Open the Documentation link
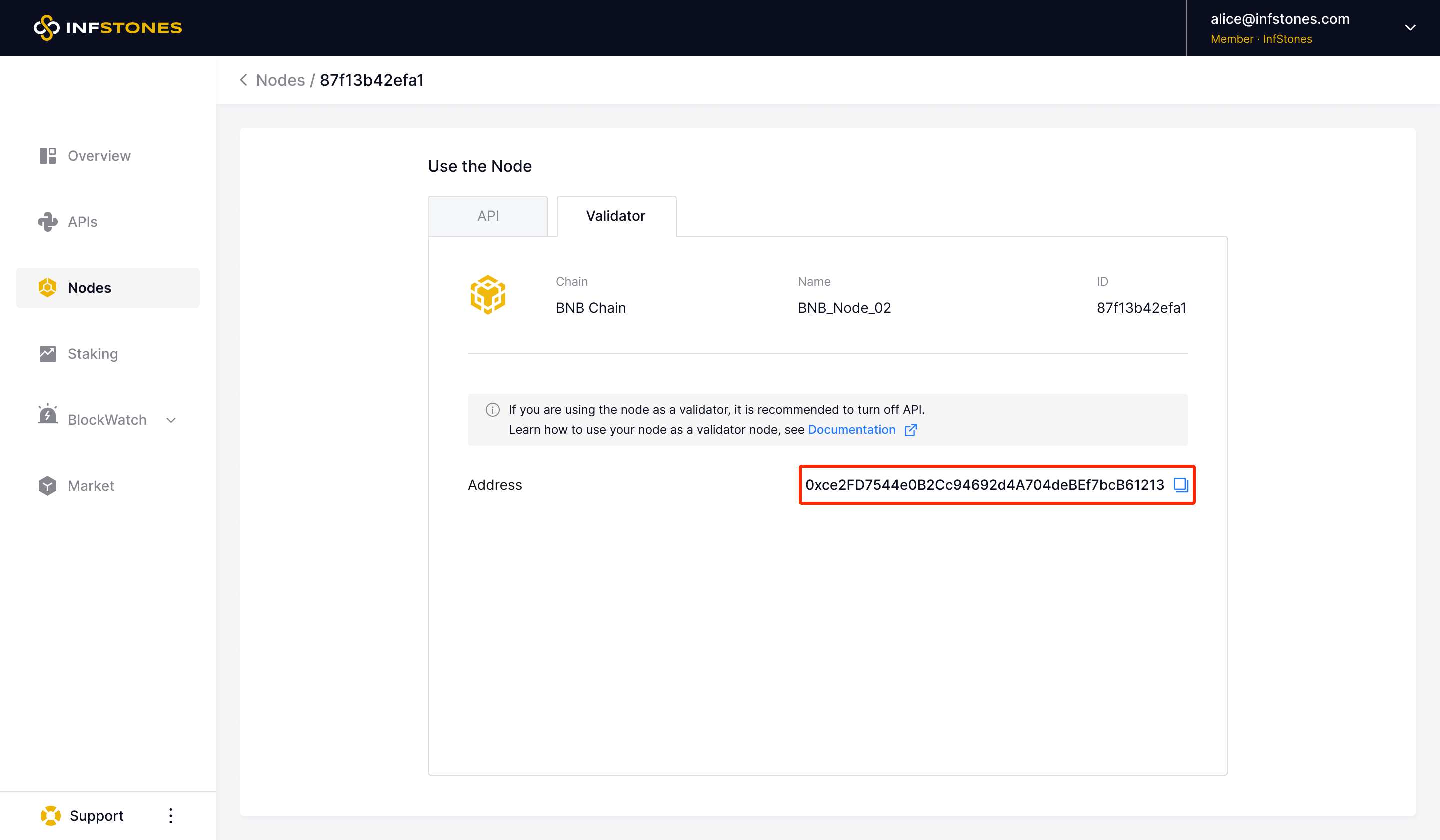Image resolution: width=1440 pixels, height=840 pixels. point(851,429)
